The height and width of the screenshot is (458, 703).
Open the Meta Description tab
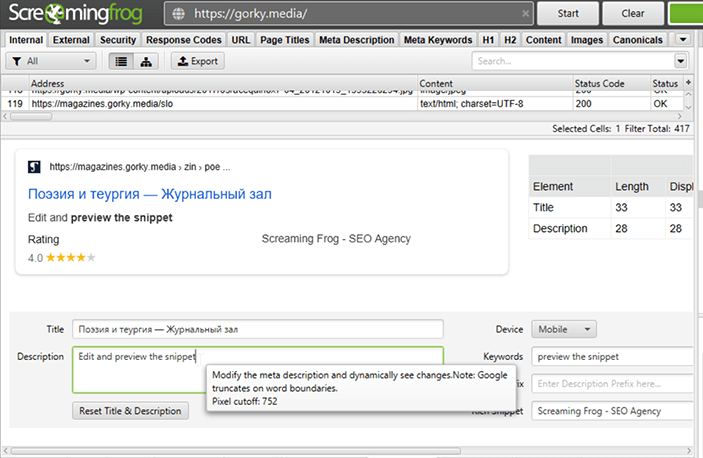[356, 40]
